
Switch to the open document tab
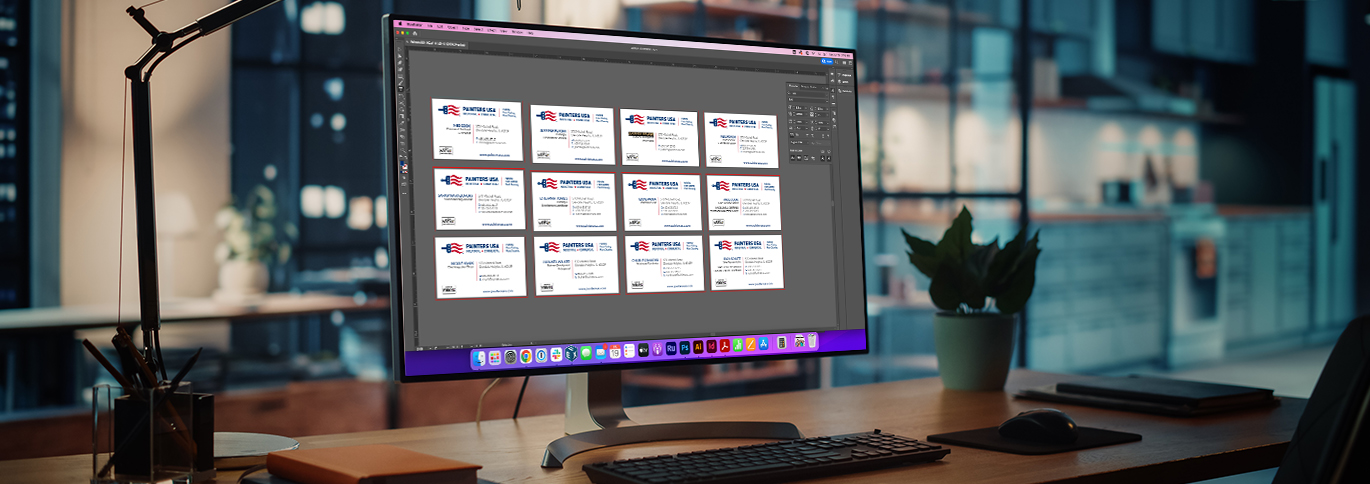(x=437, y=44)
